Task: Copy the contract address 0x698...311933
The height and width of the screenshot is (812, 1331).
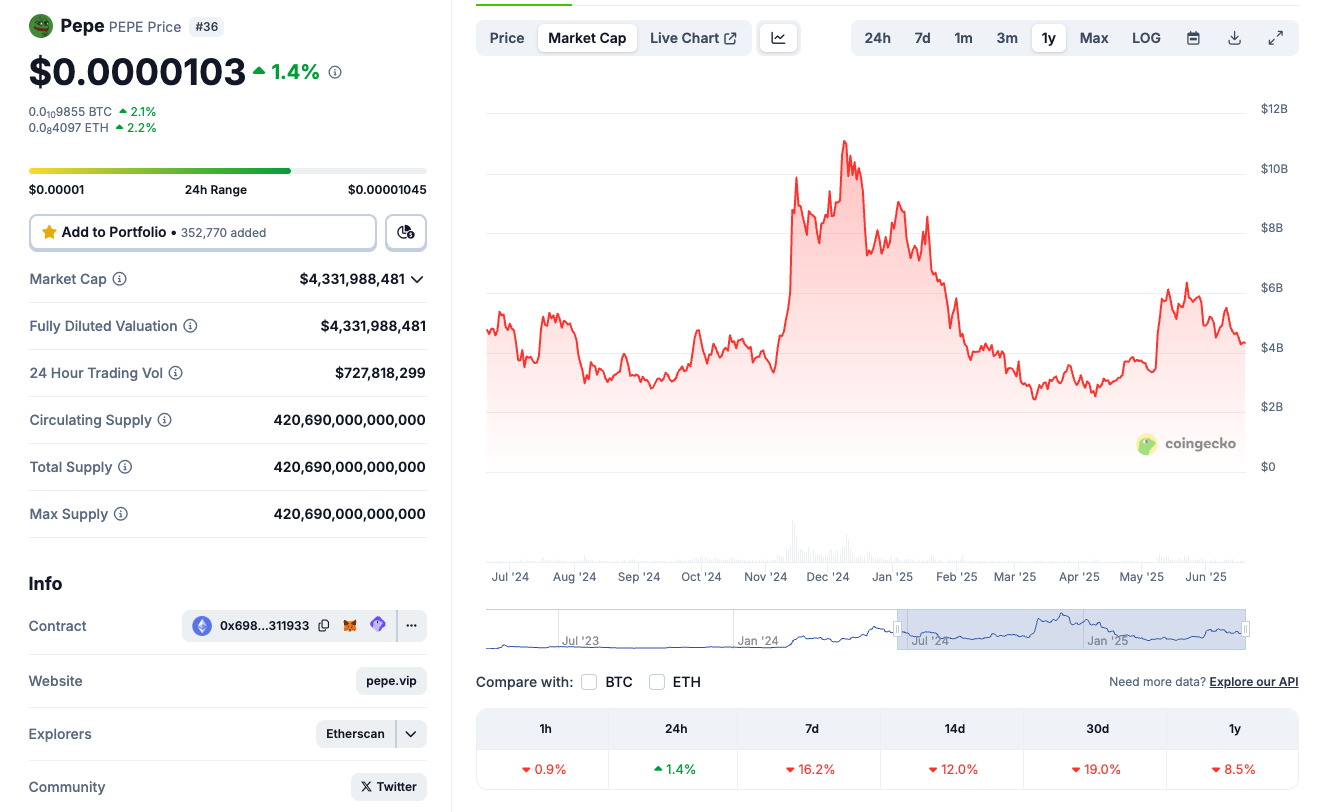Action: pyautogui.click(x=324, y=626)
